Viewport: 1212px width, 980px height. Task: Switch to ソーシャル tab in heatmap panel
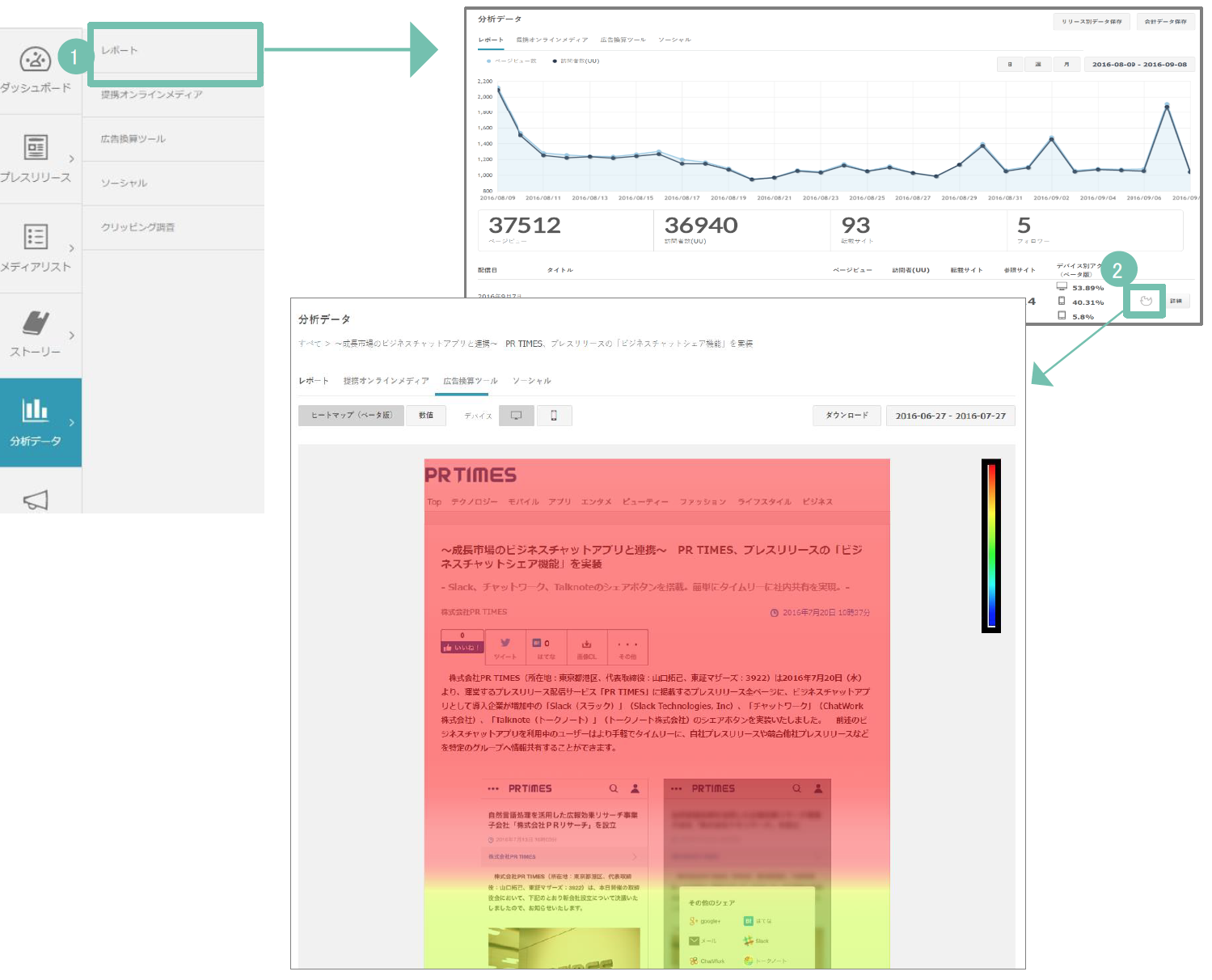click(x=532, y=381)
